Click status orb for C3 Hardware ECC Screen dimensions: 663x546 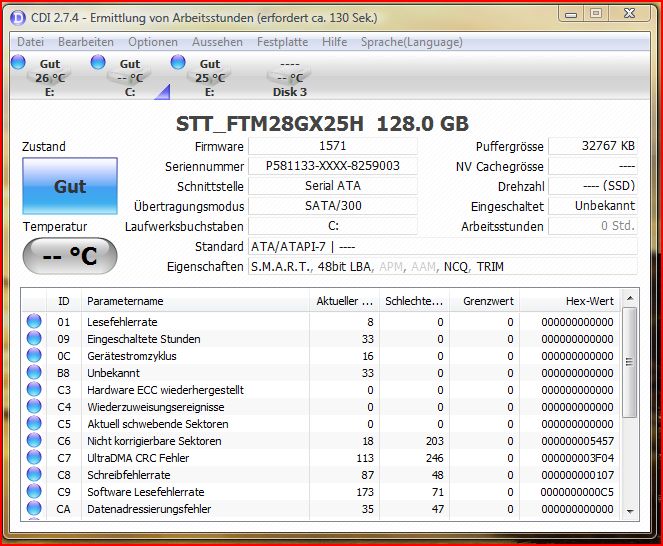click(34, 390)
